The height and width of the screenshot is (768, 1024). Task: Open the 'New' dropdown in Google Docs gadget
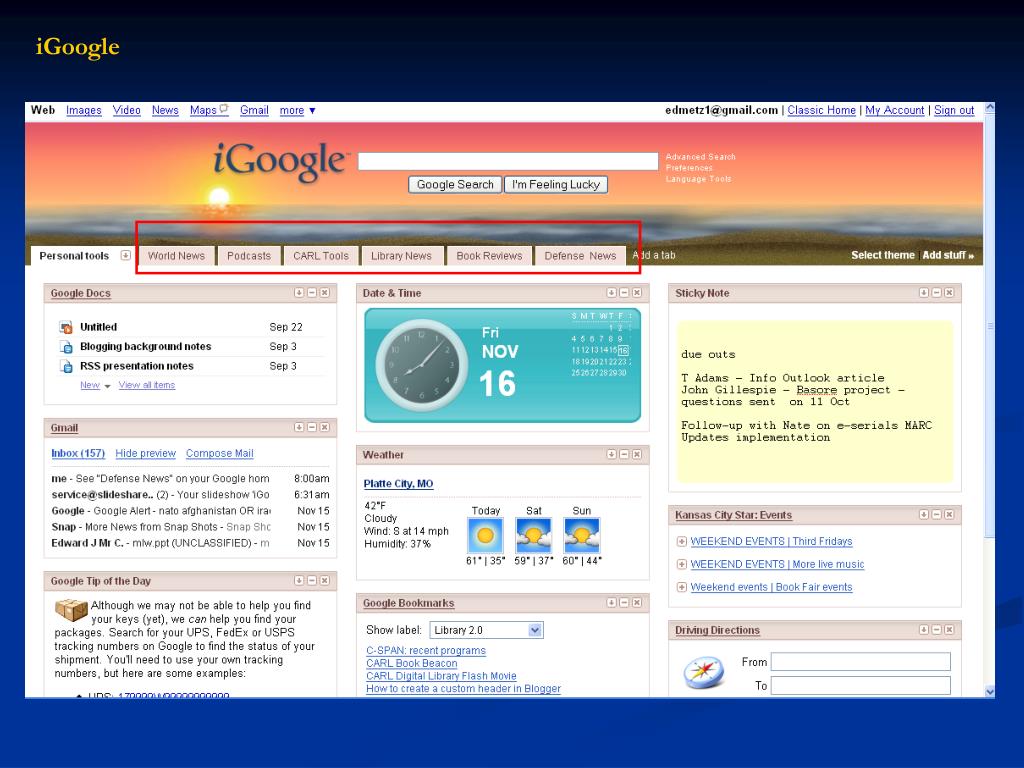coord(95,385)
